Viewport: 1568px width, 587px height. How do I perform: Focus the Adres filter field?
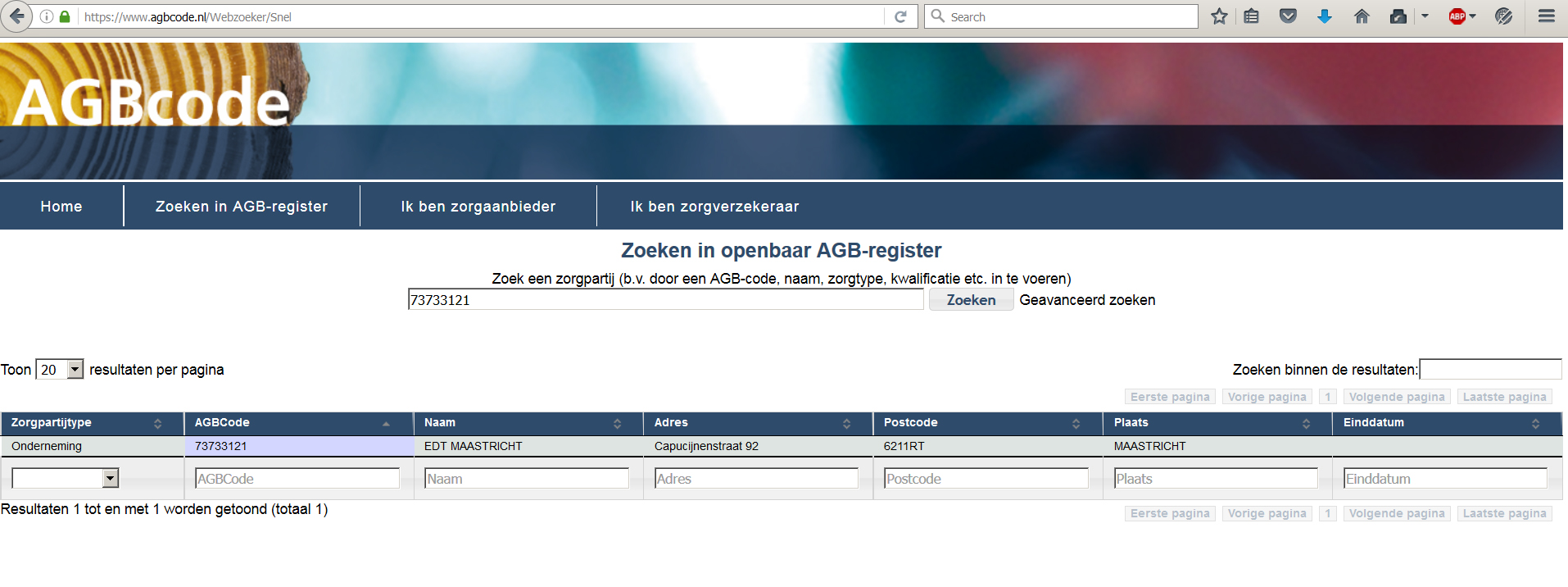[x=757, y=478]
